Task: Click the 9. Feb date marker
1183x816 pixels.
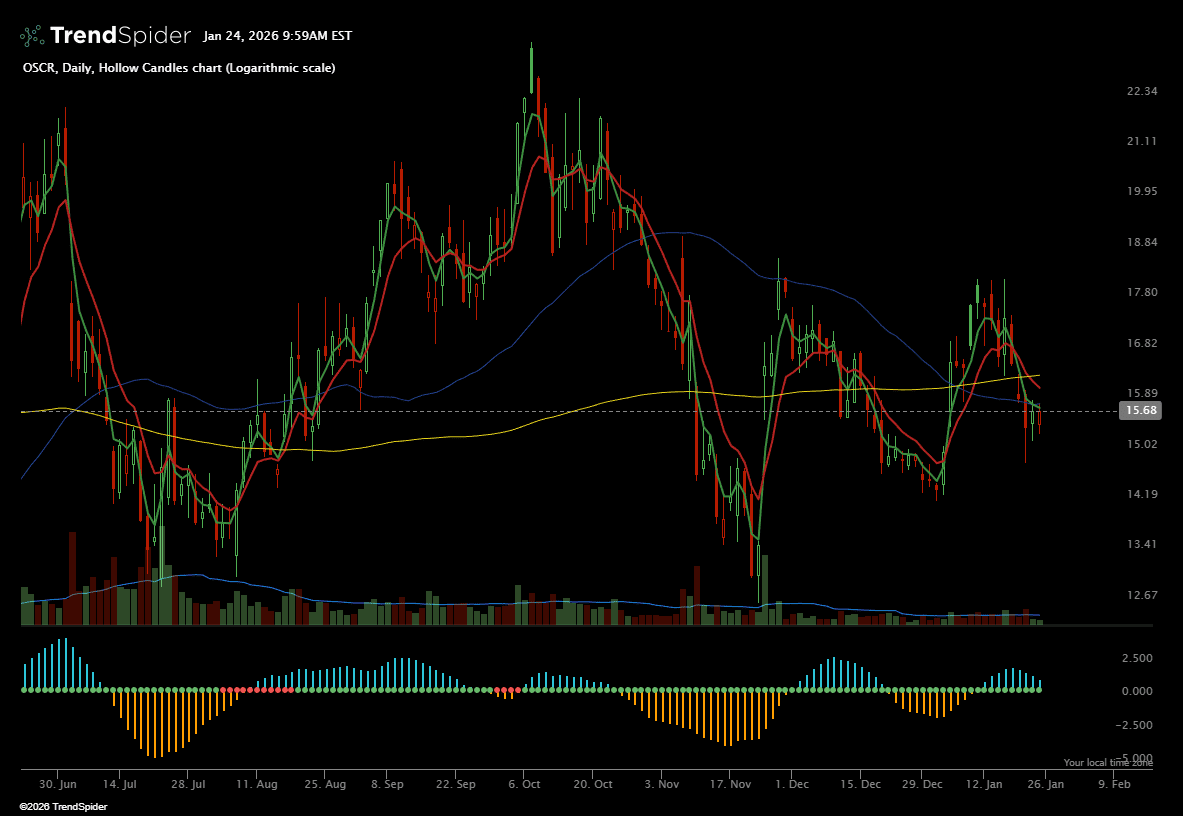Action: point(1114,785)
